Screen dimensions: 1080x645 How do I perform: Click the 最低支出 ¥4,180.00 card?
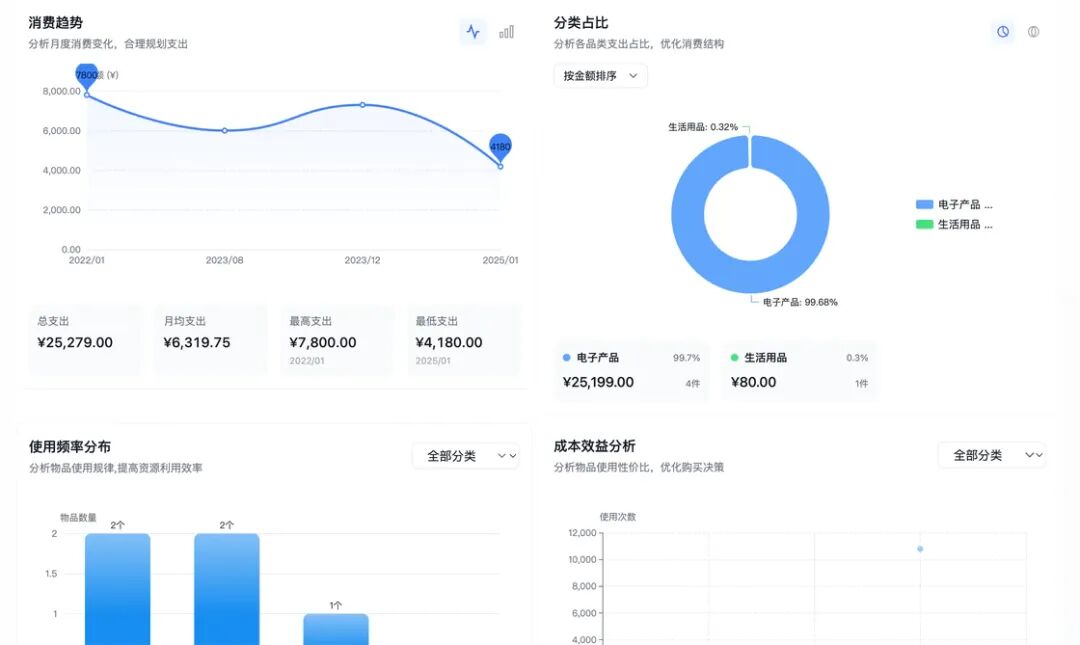click(x=464, y=340)
